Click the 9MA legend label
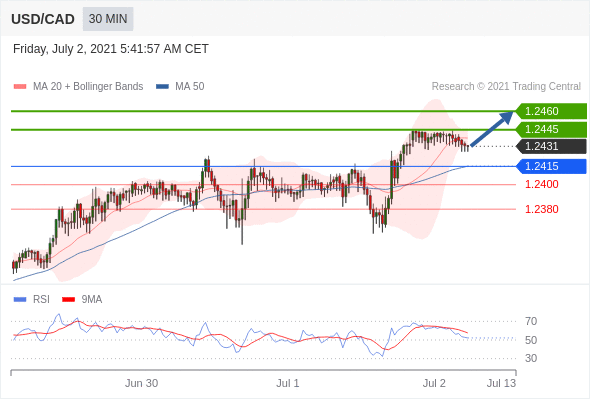Image resolution: width=590 pixels, height=400 pixels. click(x=92, y=300)
